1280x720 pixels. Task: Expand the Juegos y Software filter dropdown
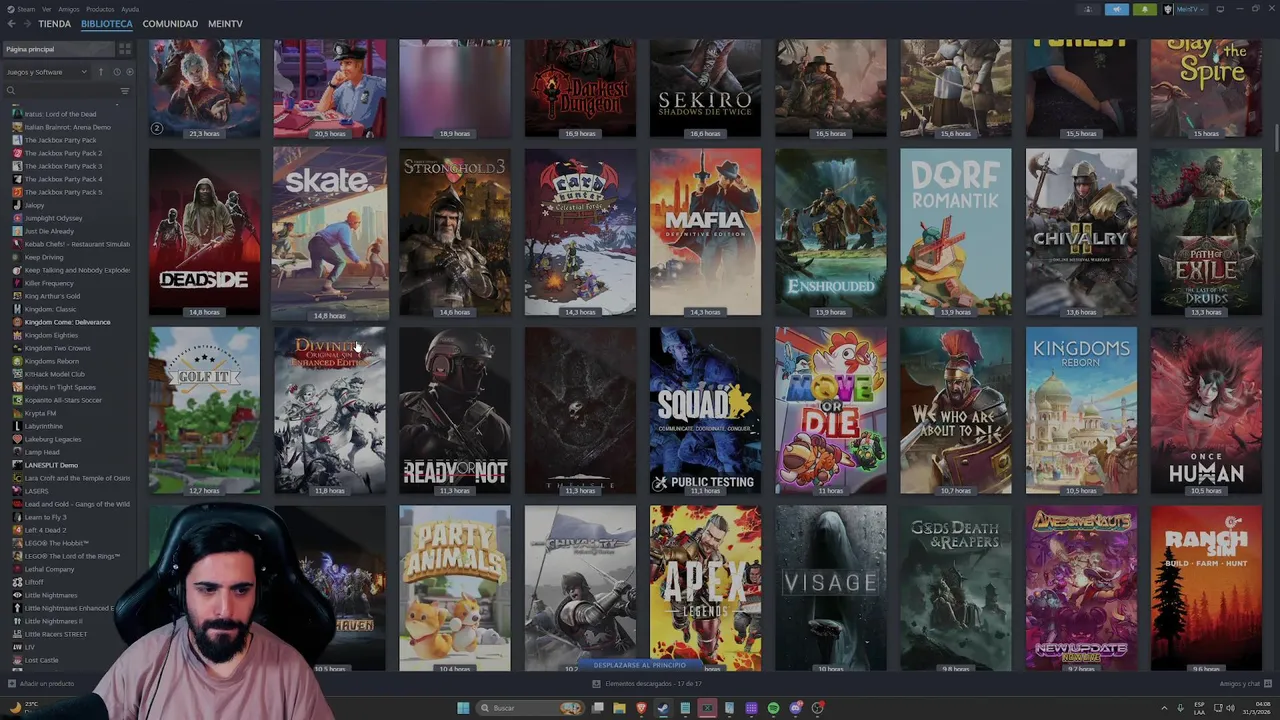47,72
